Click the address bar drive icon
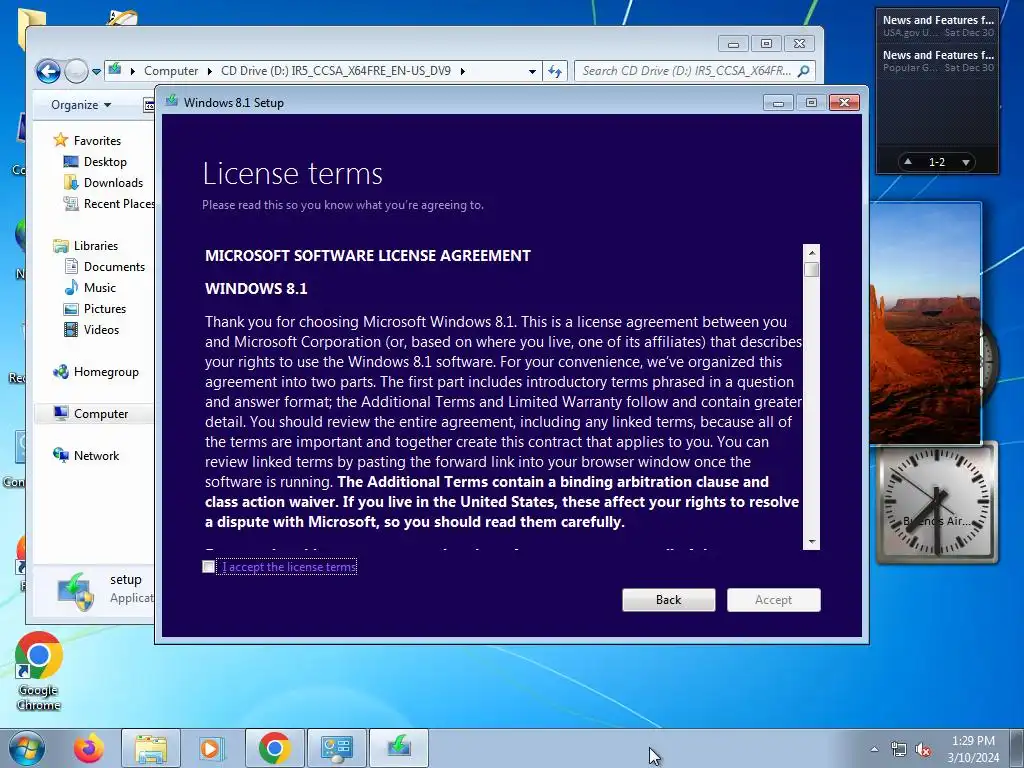Screen dimensions: 1024x768 click(116, 69)
